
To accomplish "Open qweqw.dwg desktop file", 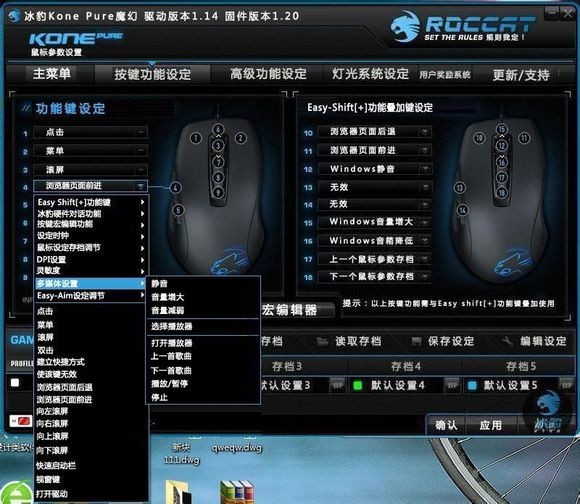I will coord(236,448).
